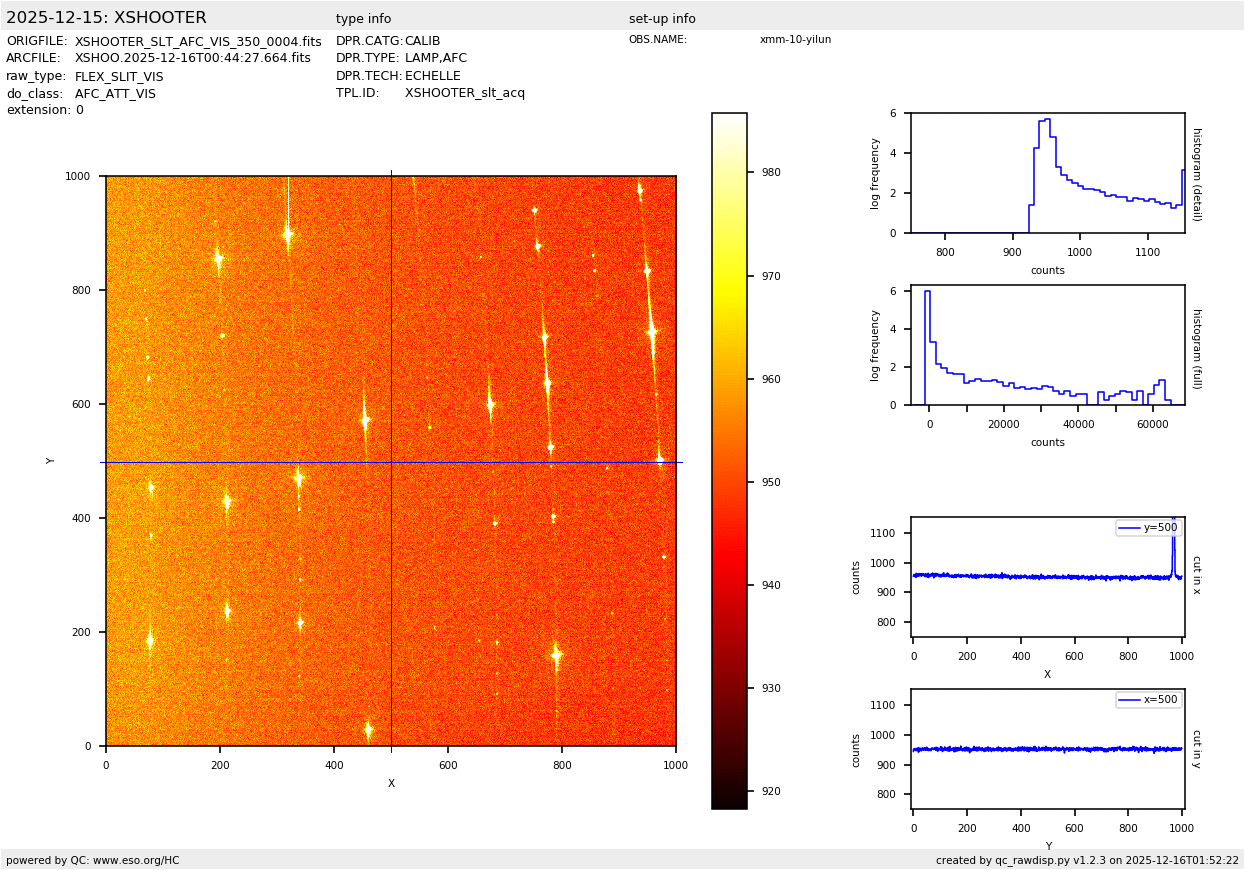The width and height of the screenshot is (1245, 870).
Task: Click the DPR.TYPE value LAMP,AFC
Action: tap(435, 59)
